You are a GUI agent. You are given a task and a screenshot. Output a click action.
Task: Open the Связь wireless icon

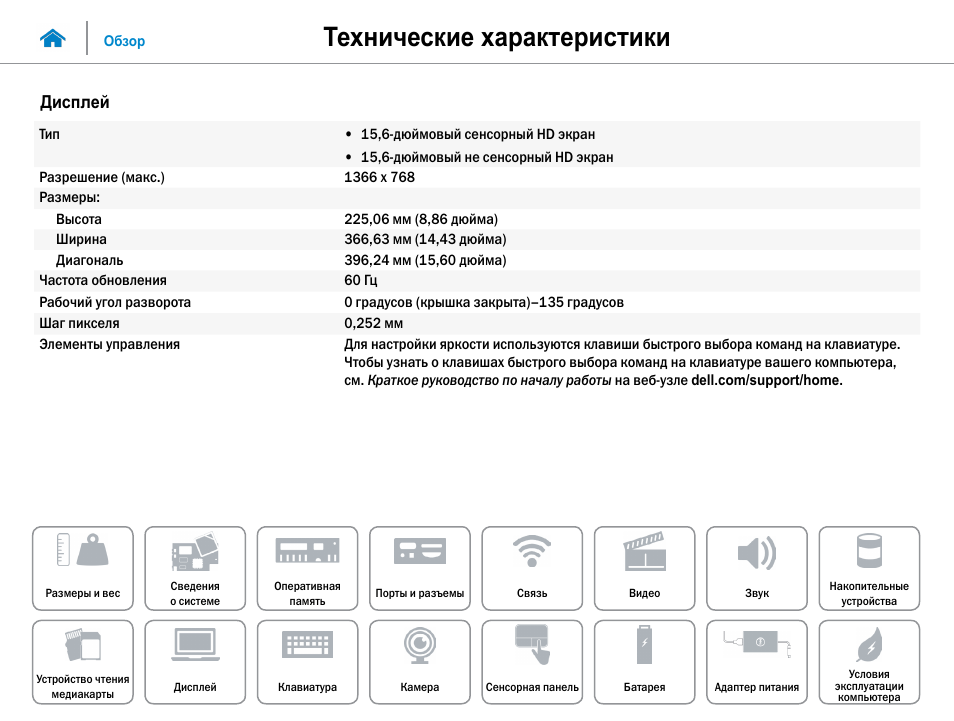tap(532, 568)
